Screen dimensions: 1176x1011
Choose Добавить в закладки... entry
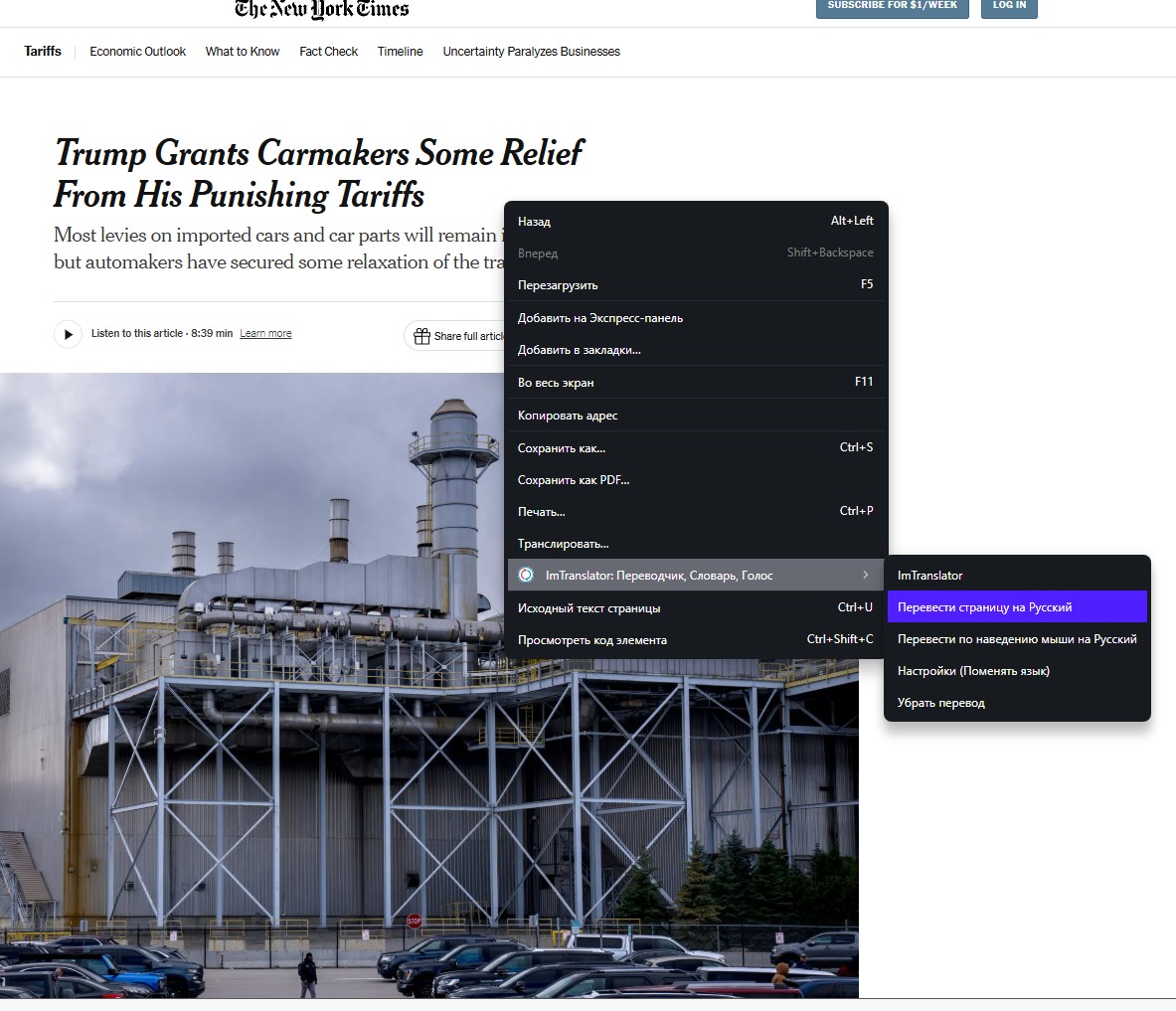click(x=697, y=350)
